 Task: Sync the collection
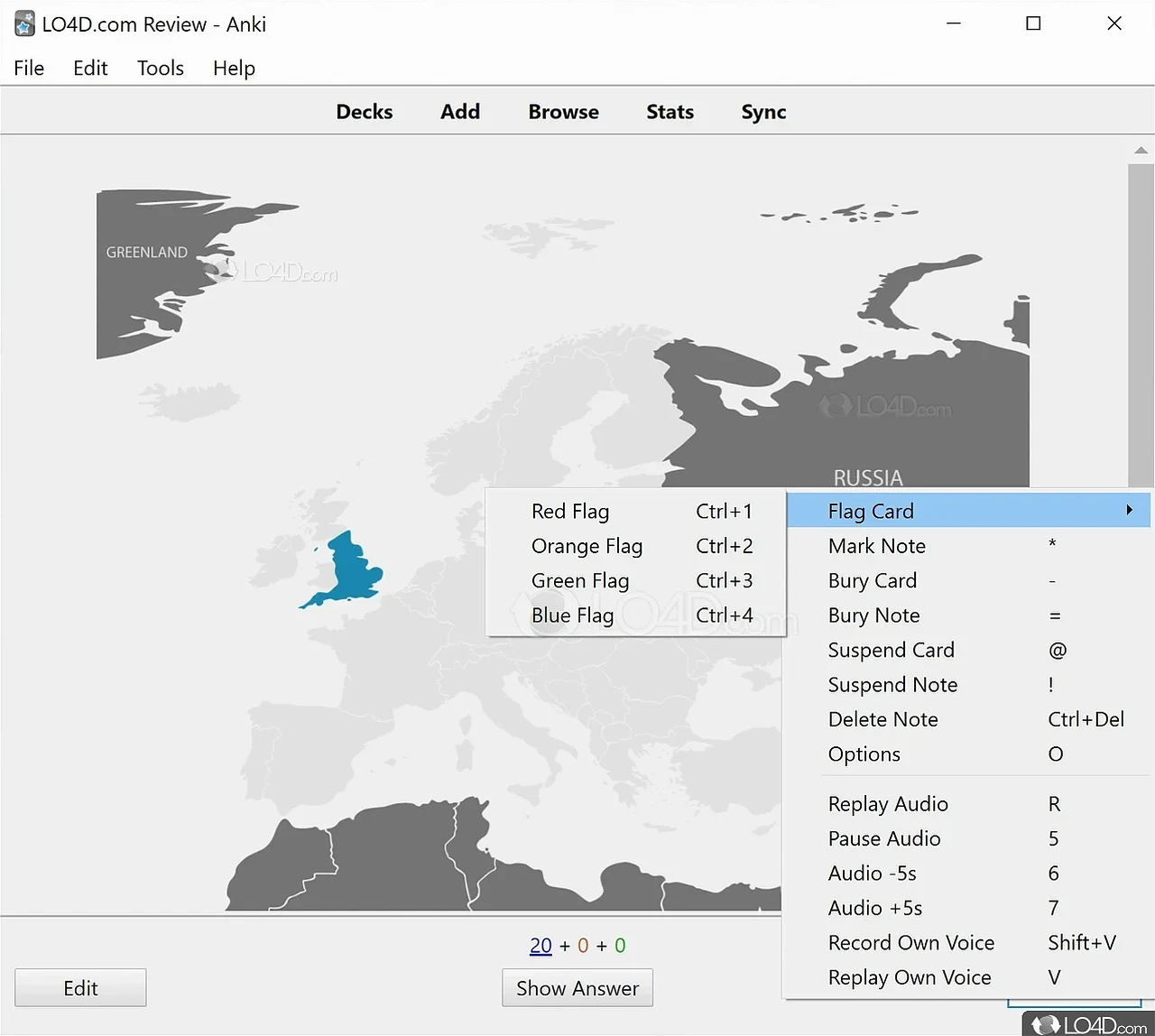click(x=763, y=112)
